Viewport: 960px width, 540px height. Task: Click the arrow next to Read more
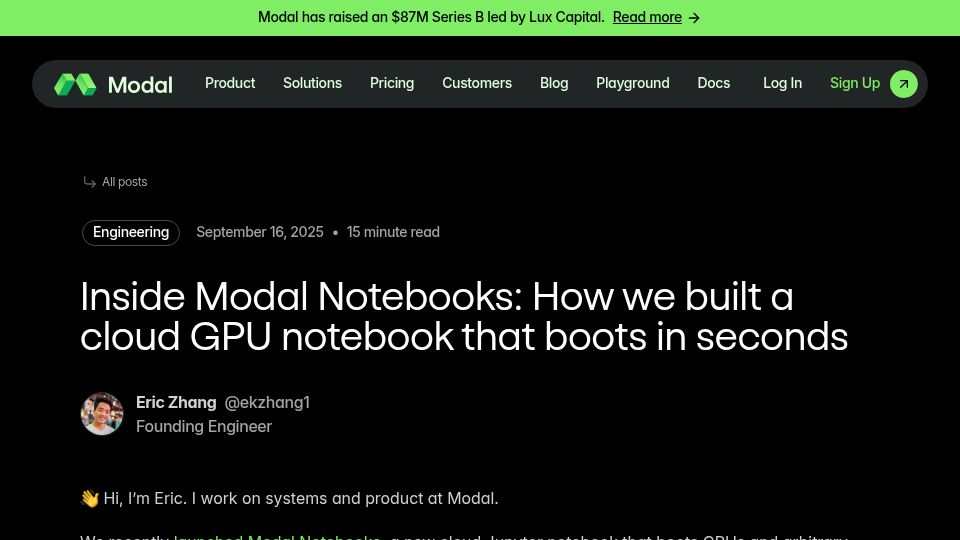point(694,18)
